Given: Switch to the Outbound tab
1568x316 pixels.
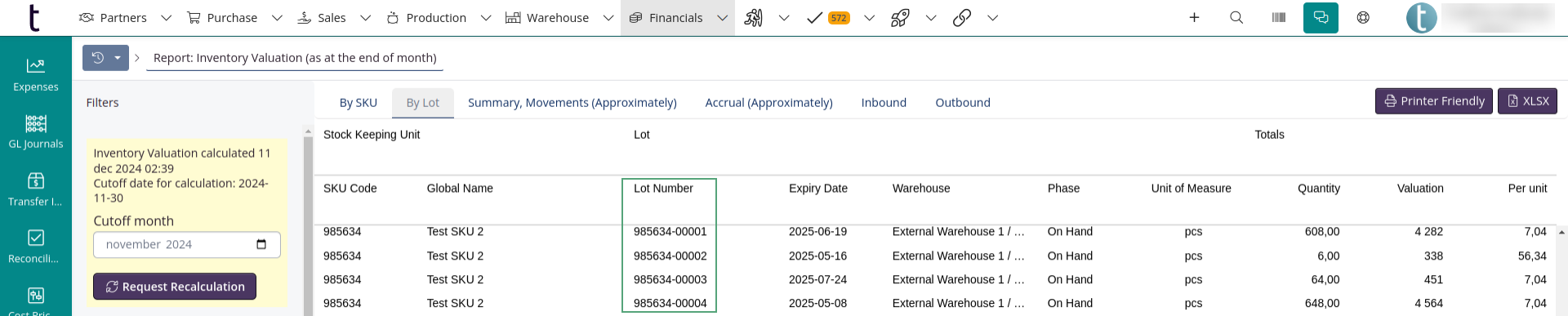Looking at the screenshot, I should tap(963, 103).
